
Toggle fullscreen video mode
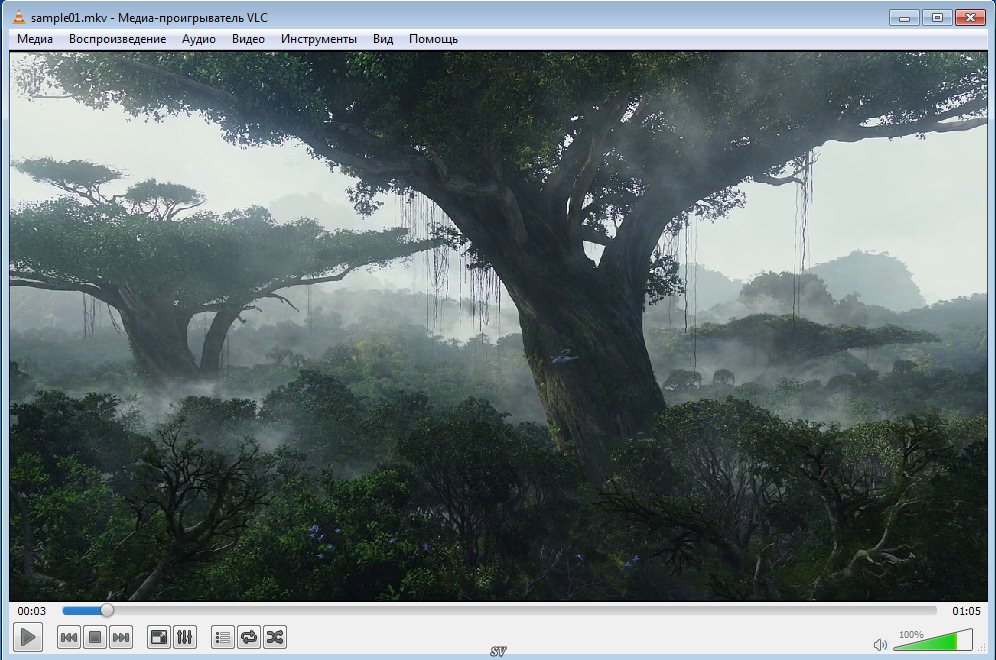click(158, 637)
